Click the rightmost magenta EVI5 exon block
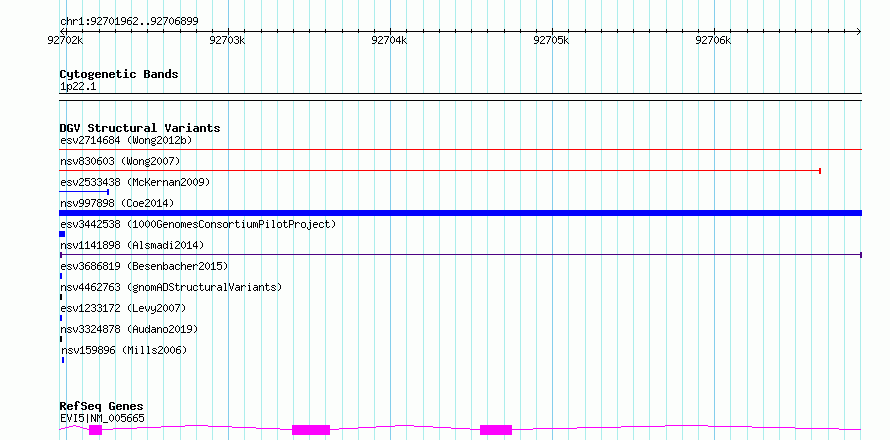The image size is (890, 440). (x=496, y=430)
